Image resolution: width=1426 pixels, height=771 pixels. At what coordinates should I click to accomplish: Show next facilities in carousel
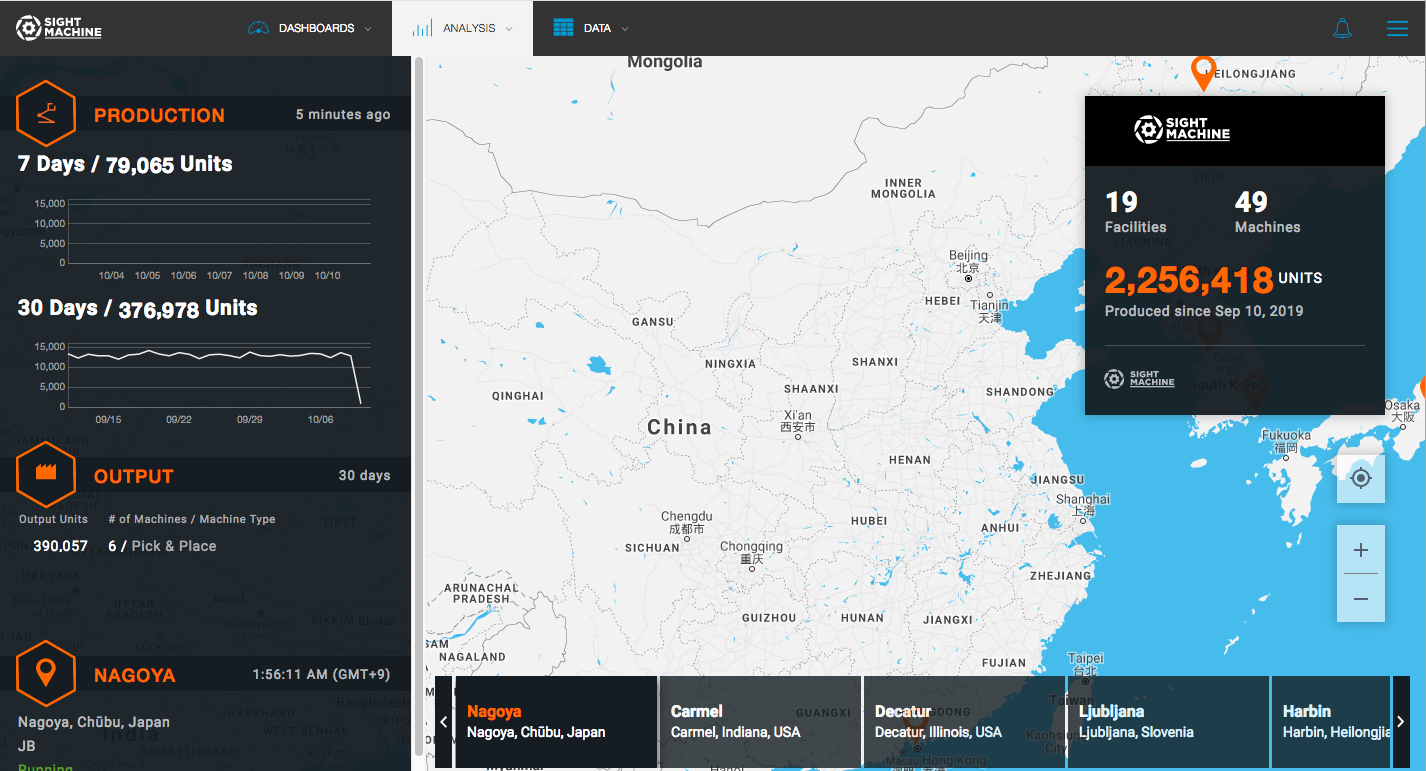(x=1401, y=722)
